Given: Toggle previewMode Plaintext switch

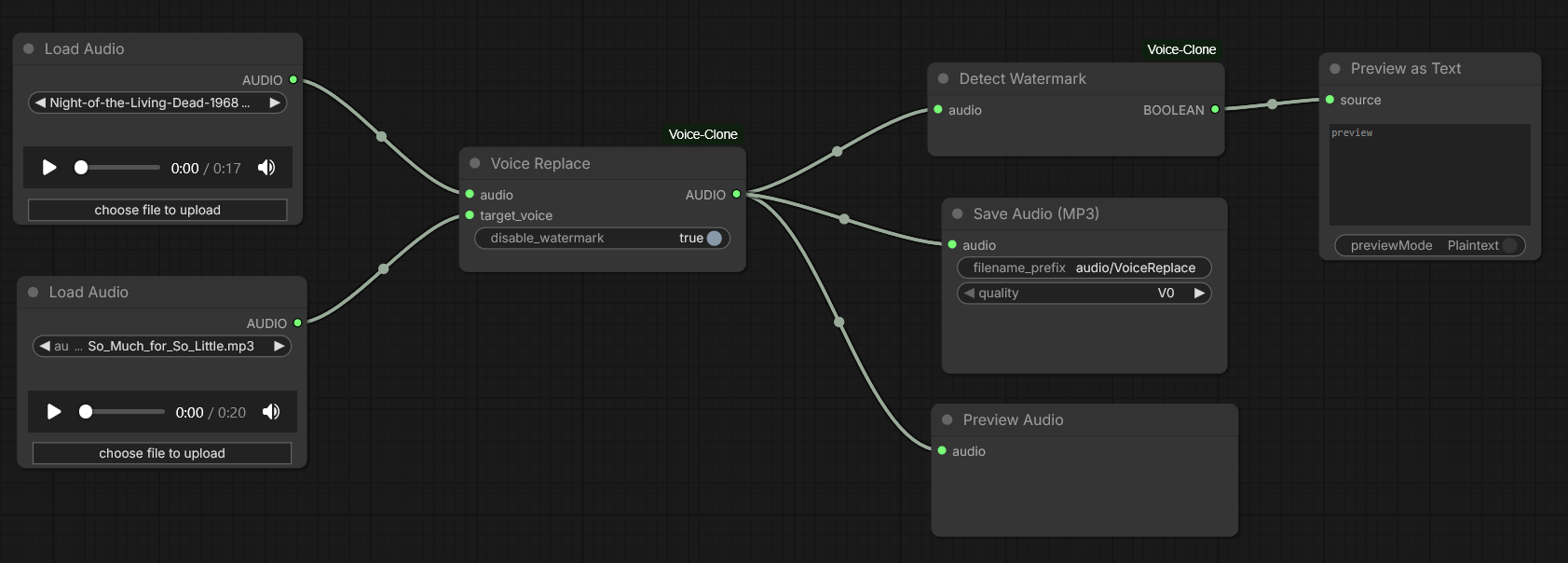Looking at the screenshot, I should tap(1509, 246).
